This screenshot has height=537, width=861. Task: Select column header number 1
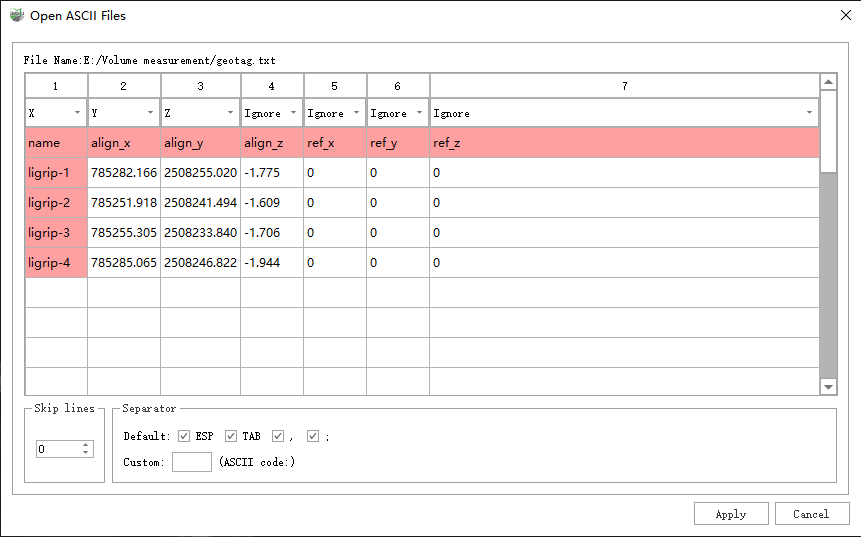(x=56, y=86)
